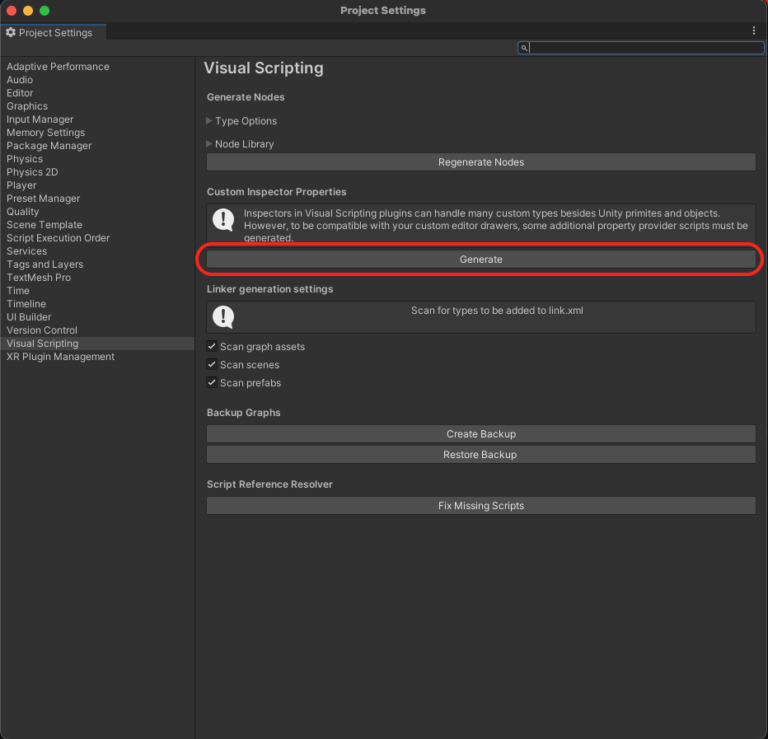Select XR Plugin Management in sidebar
The width and height of the screenshot is (768, 739).
pyautogui.click(x=60, y=357)
